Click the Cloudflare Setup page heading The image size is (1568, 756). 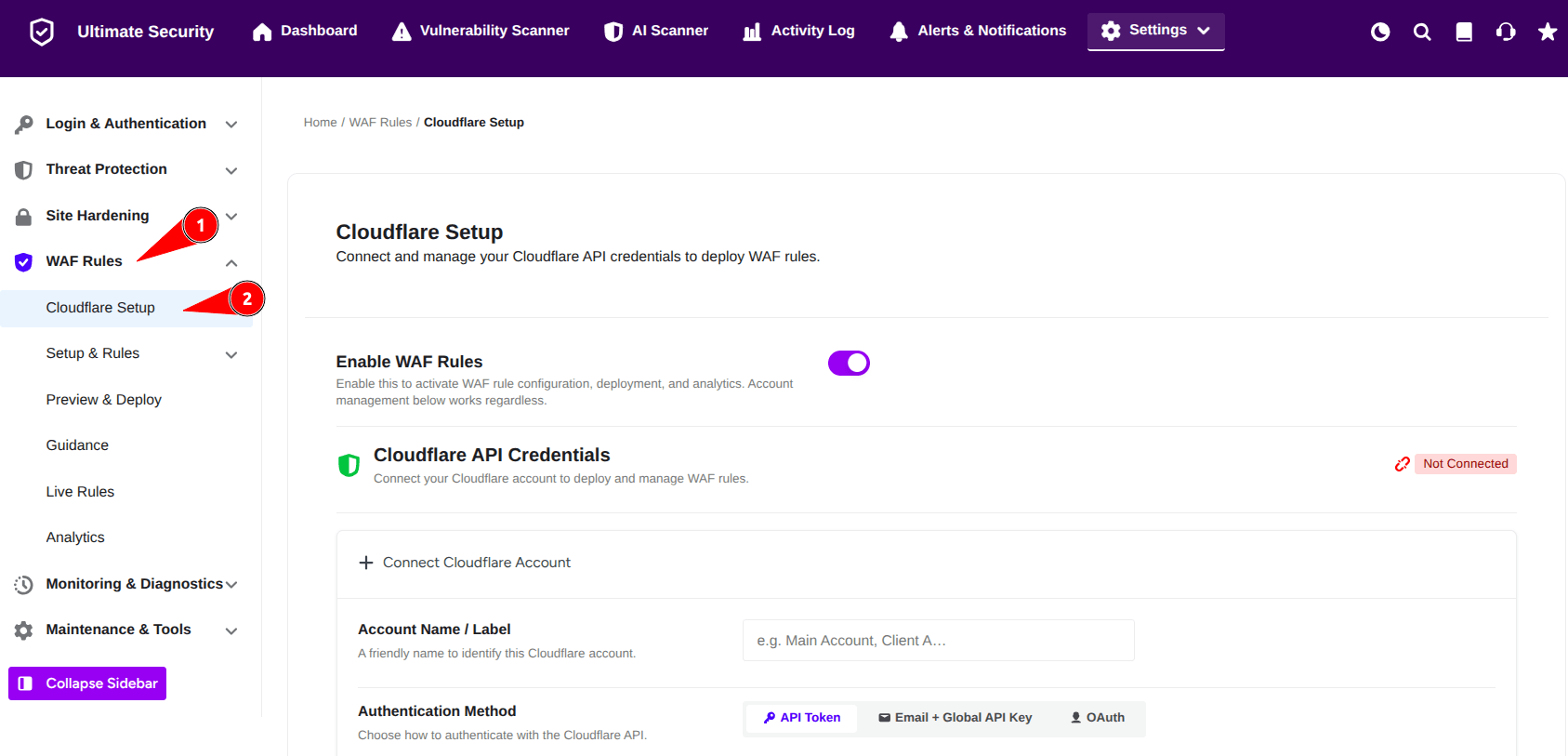(x=419, y=232)
